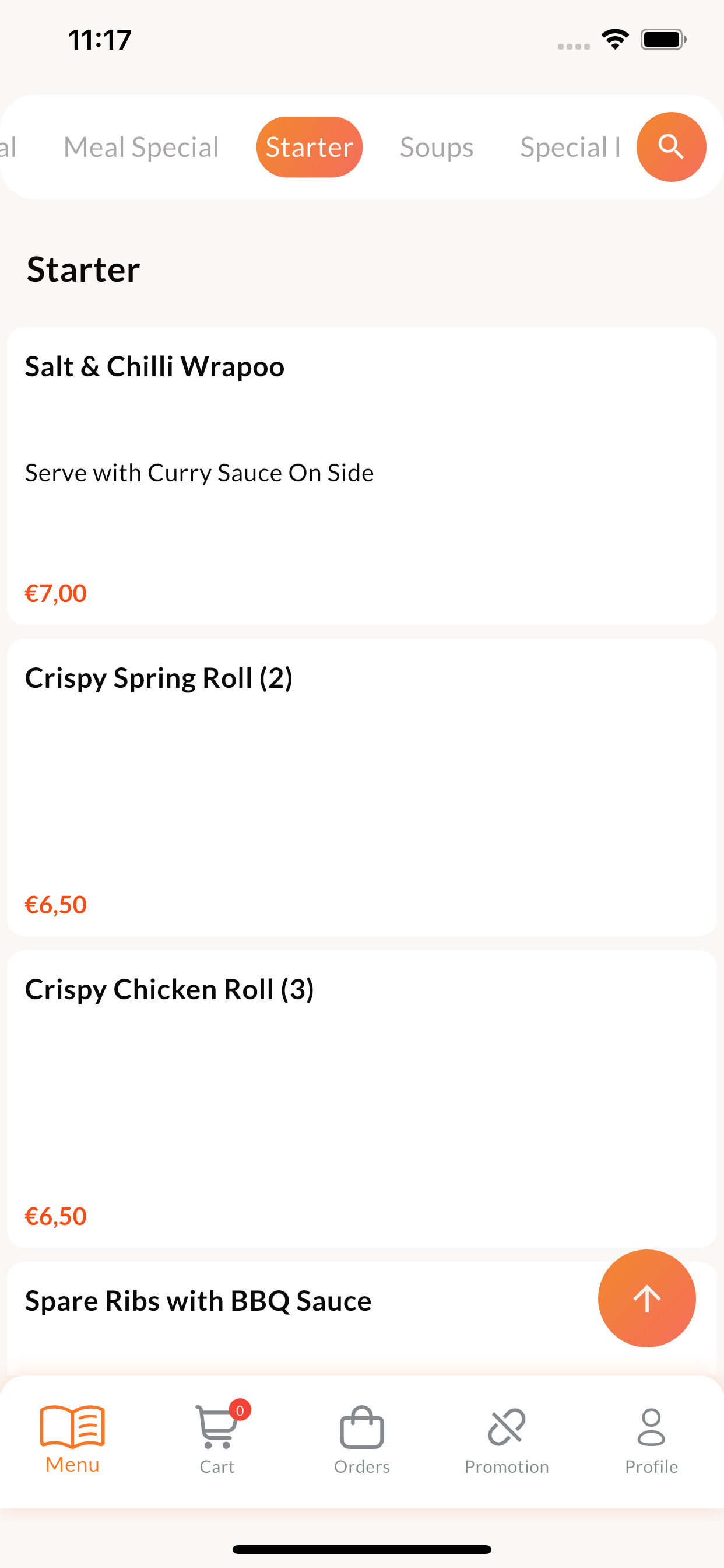Switch to the Meal Special category
This screenshot has width=724, height=1568.
tap(141, 146)
